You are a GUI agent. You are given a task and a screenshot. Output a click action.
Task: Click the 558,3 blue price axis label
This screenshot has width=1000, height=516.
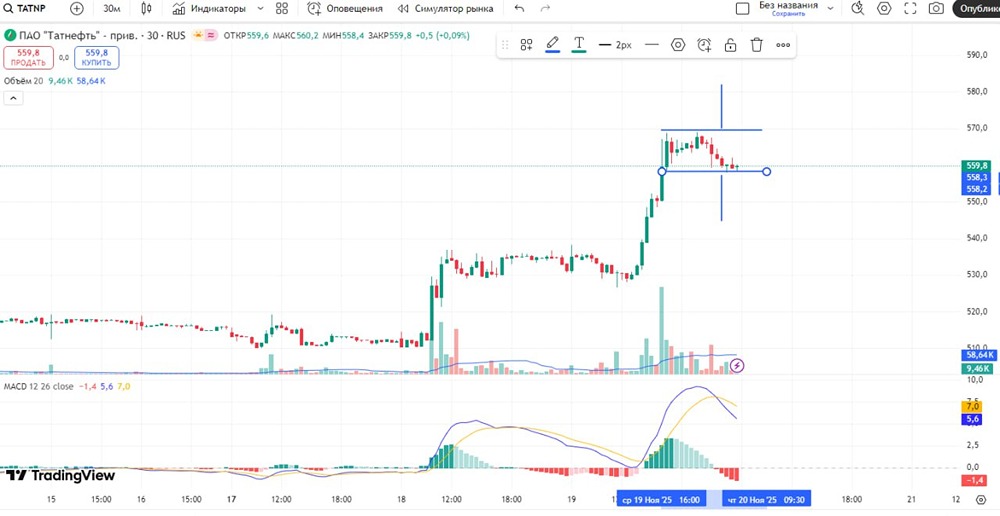pyautogui.click(x=976, y=177)
